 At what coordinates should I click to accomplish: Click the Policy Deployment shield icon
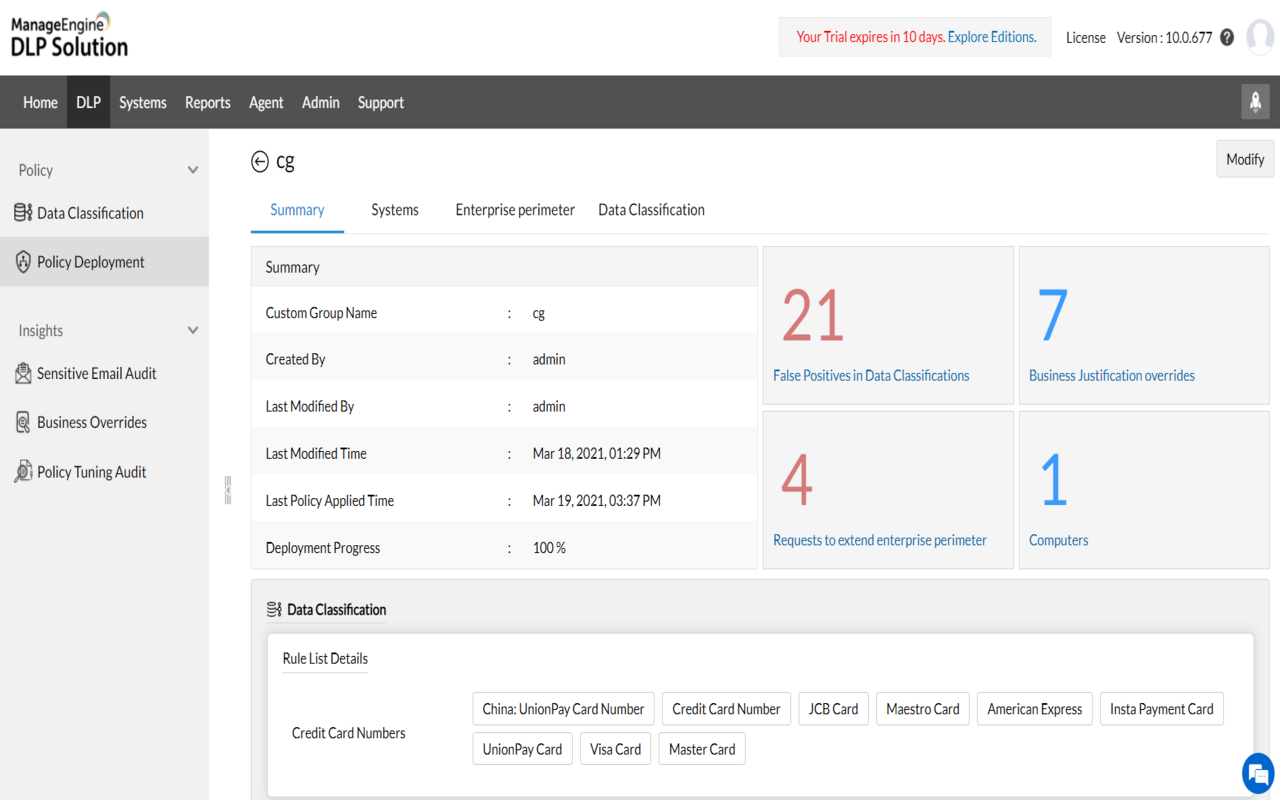point(23,262)
